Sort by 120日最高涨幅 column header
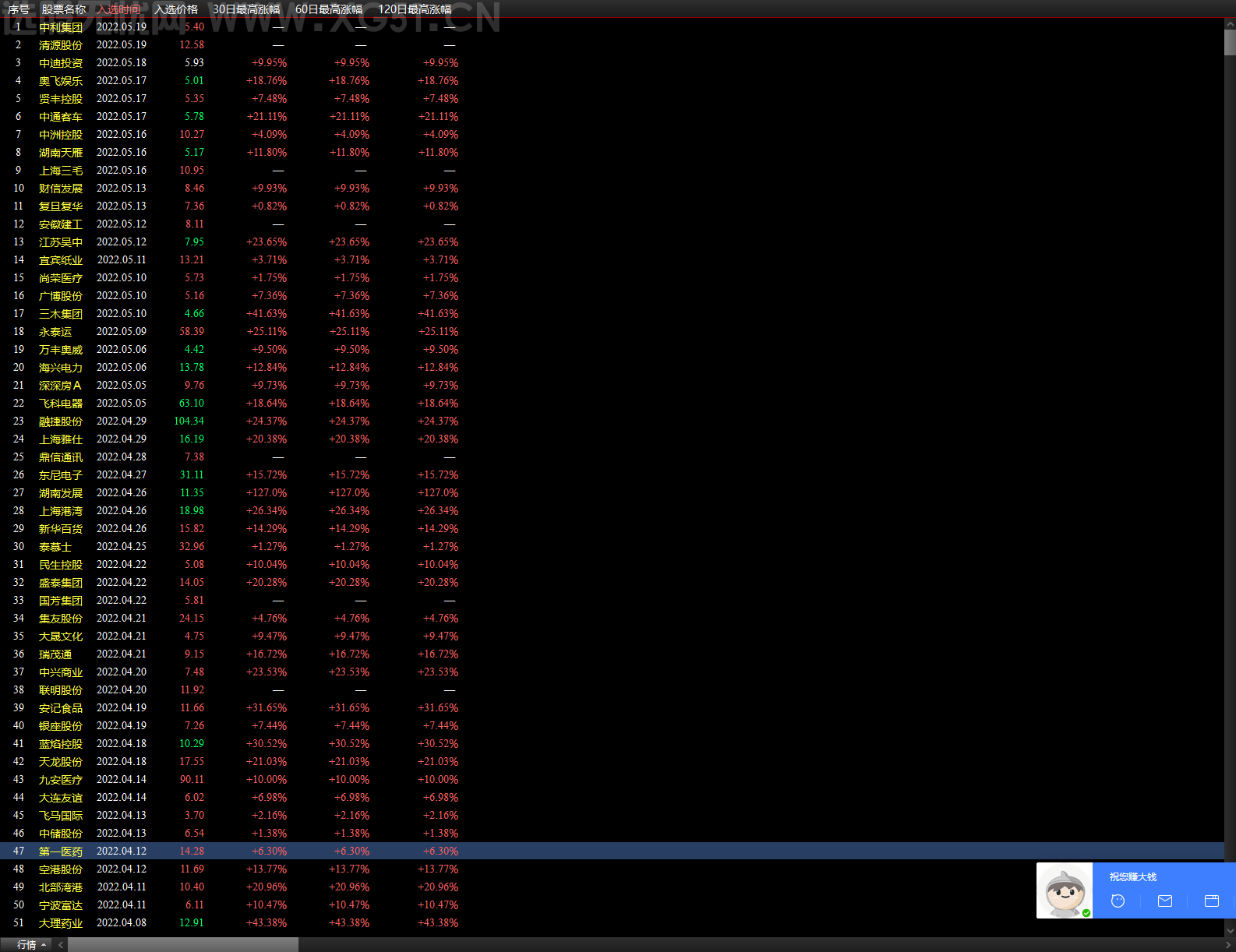 click(415, 9)
